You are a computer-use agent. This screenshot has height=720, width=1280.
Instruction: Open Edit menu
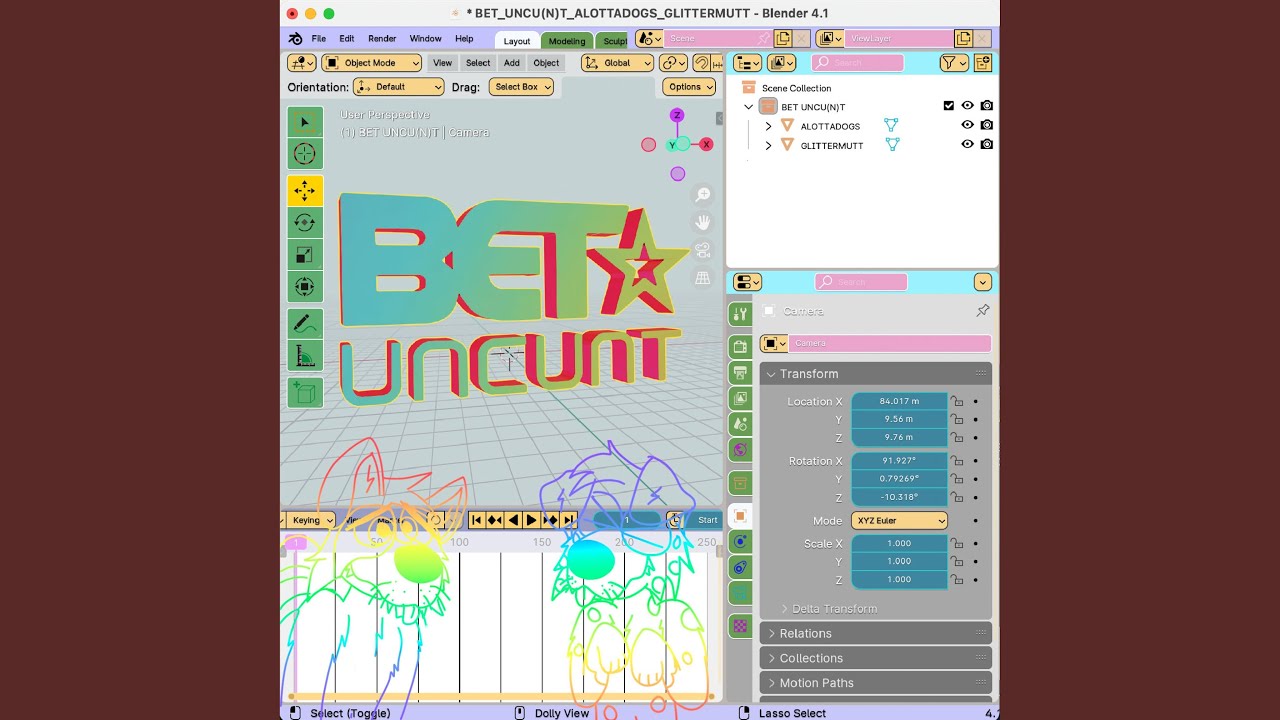346,39
